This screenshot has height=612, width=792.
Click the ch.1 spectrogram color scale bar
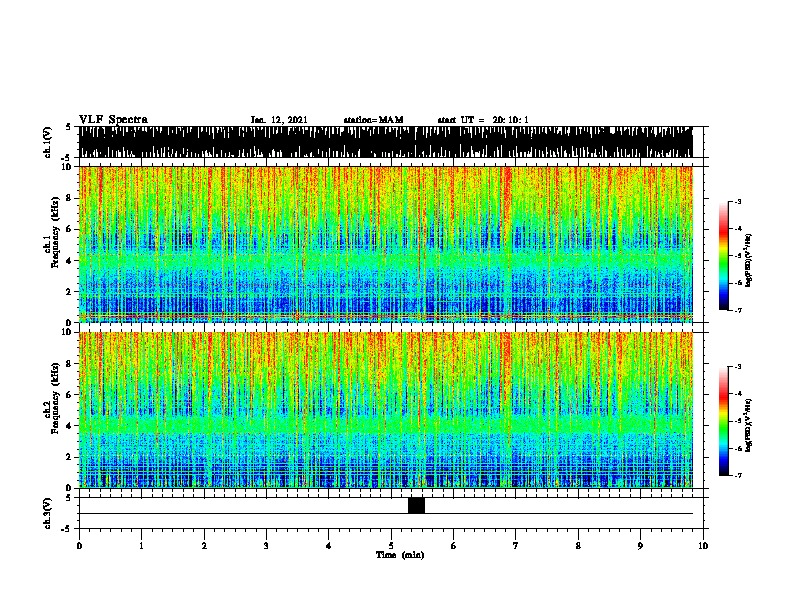point(724,256)
